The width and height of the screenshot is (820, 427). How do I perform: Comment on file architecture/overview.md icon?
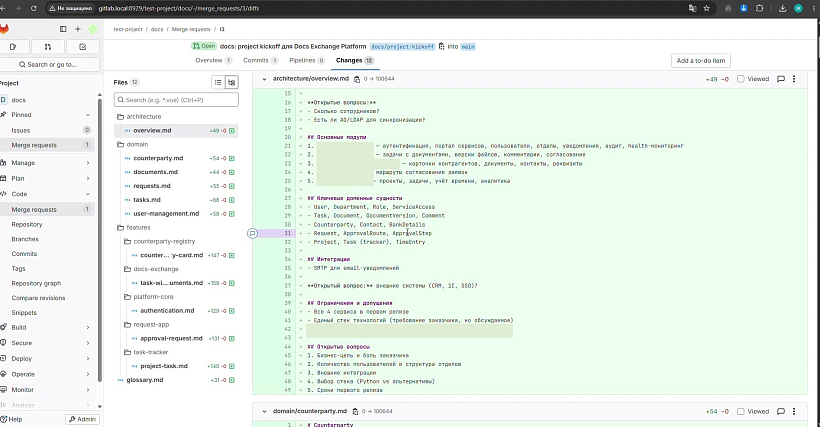[781, 79]
